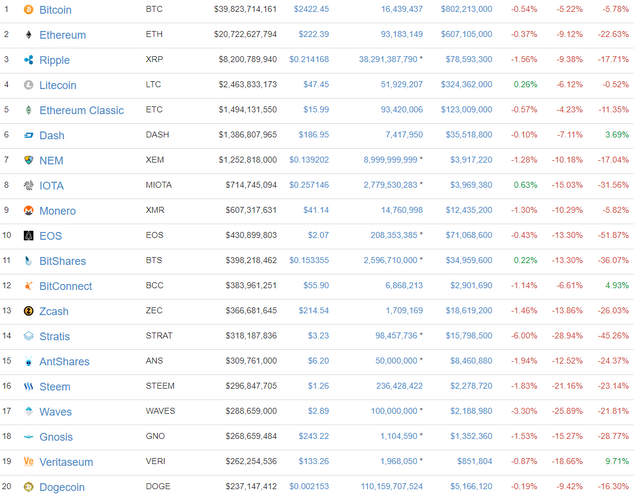This screenshot has width=640, height=499.
Task: Click the Veritaseum logo icon
Action: pyautogui.click(x=29, y=462)
